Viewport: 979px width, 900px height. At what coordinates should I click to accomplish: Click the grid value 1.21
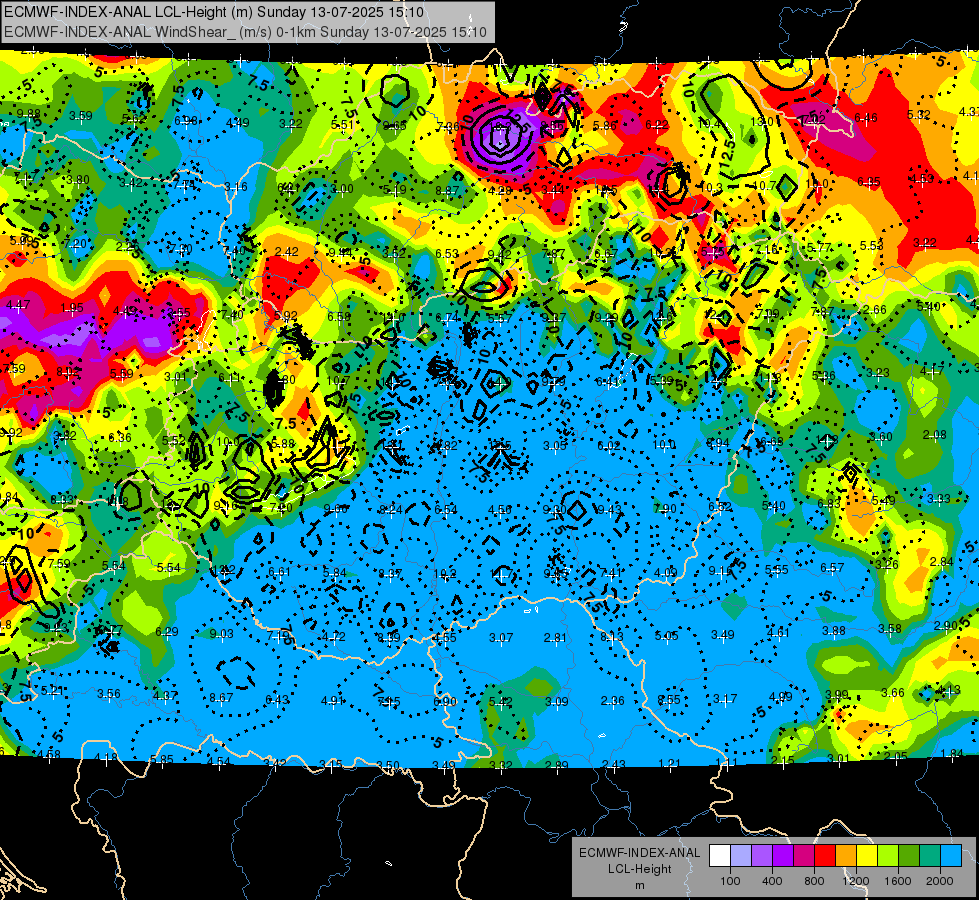point(669,763)
